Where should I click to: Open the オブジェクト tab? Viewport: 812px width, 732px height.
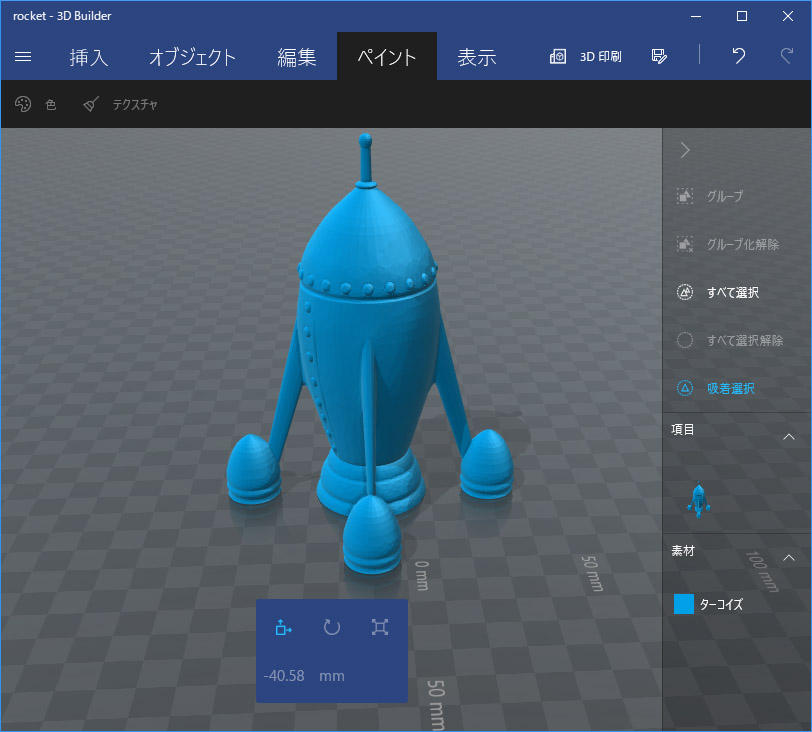click(x=192, y=57)
